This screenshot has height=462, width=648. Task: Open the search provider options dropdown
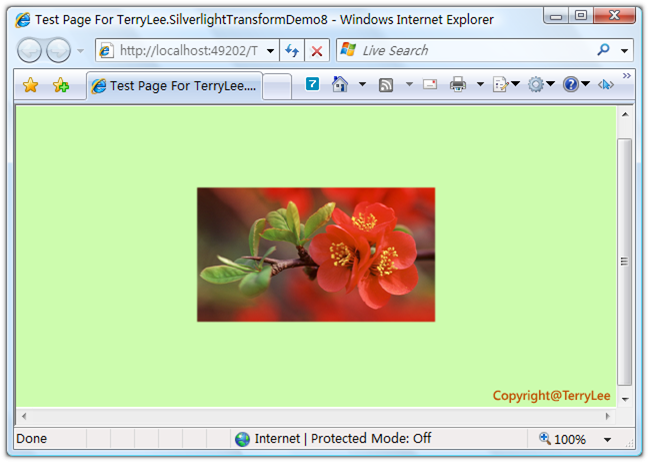[x=624, y=51]
